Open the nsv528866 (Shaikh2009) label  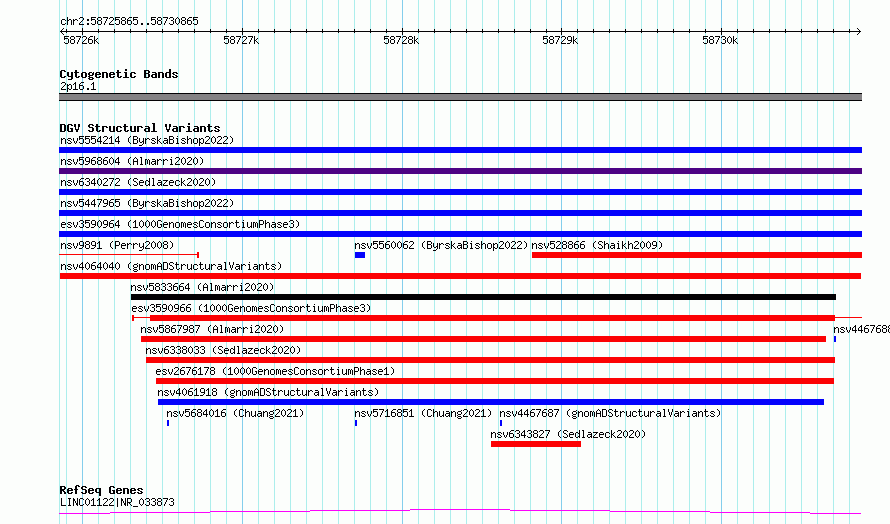pyautogui.click(x=597, y=245)
